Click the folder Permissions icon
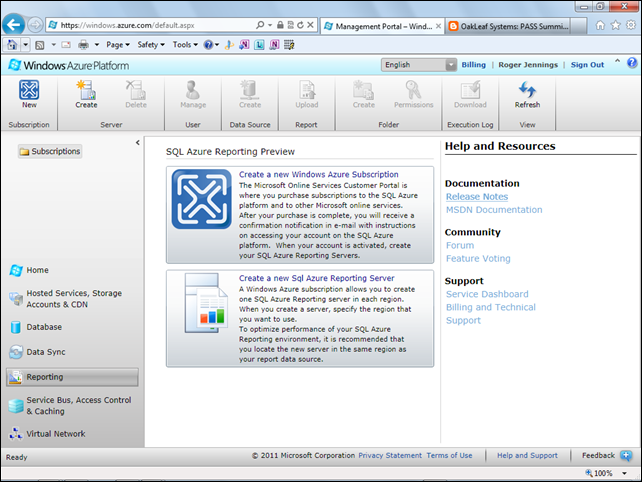The image size is (642, 482). point(413,90)
